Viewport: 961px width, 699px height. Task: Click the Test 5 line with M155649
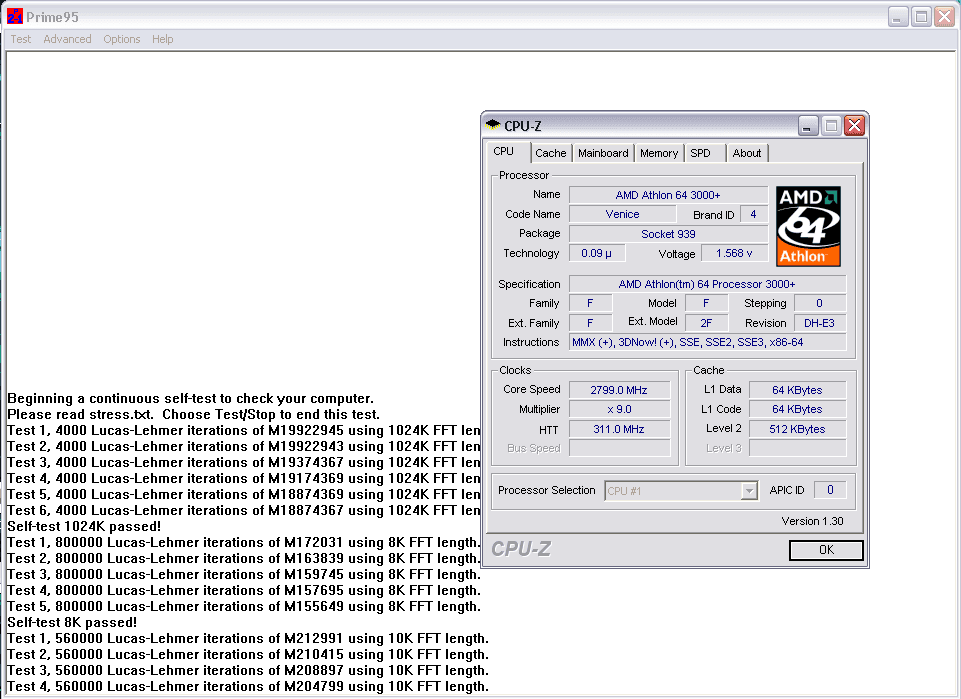[243, 606]
